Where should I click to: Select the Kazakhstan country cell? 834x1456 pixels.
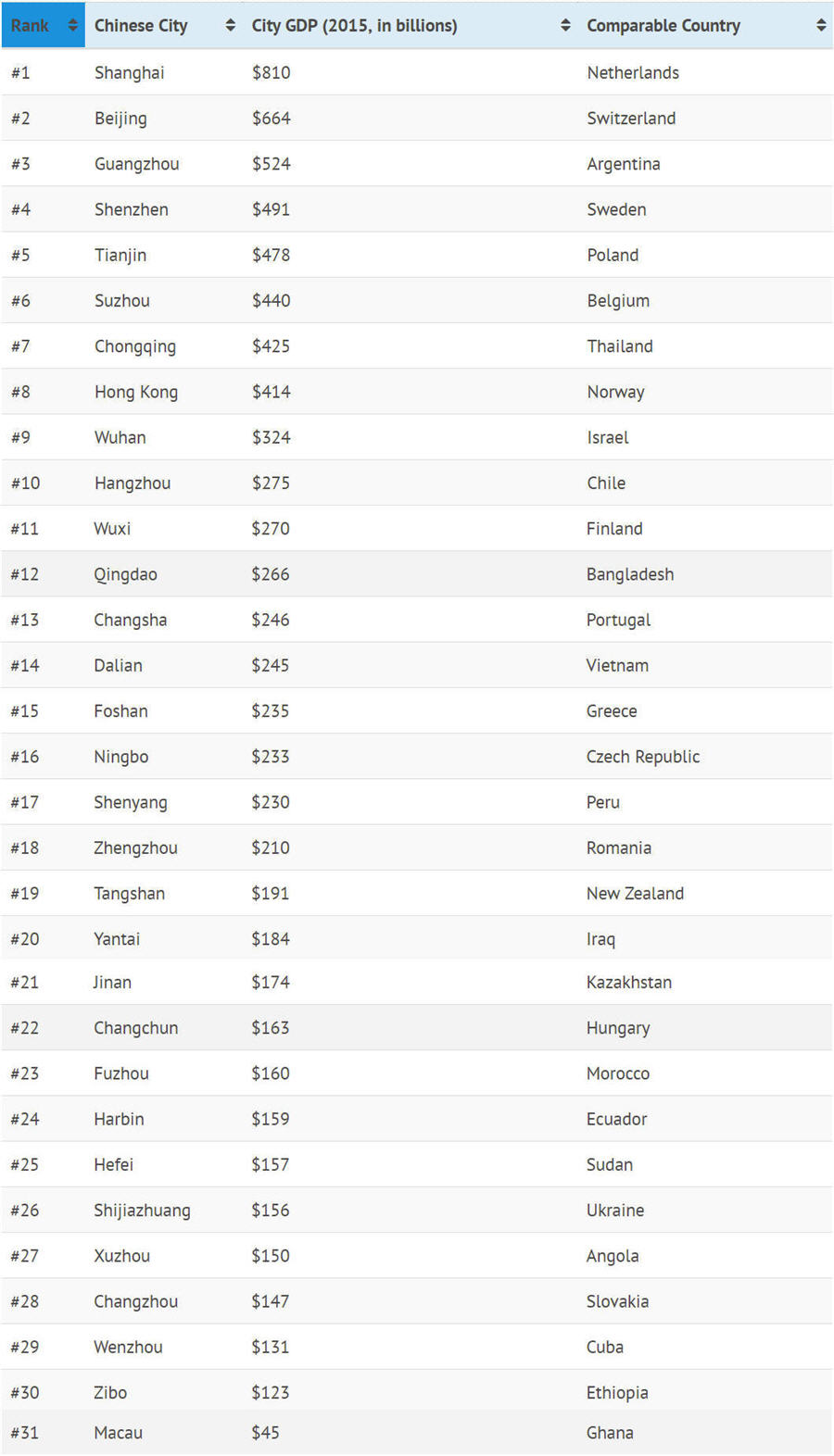point(629,983)
